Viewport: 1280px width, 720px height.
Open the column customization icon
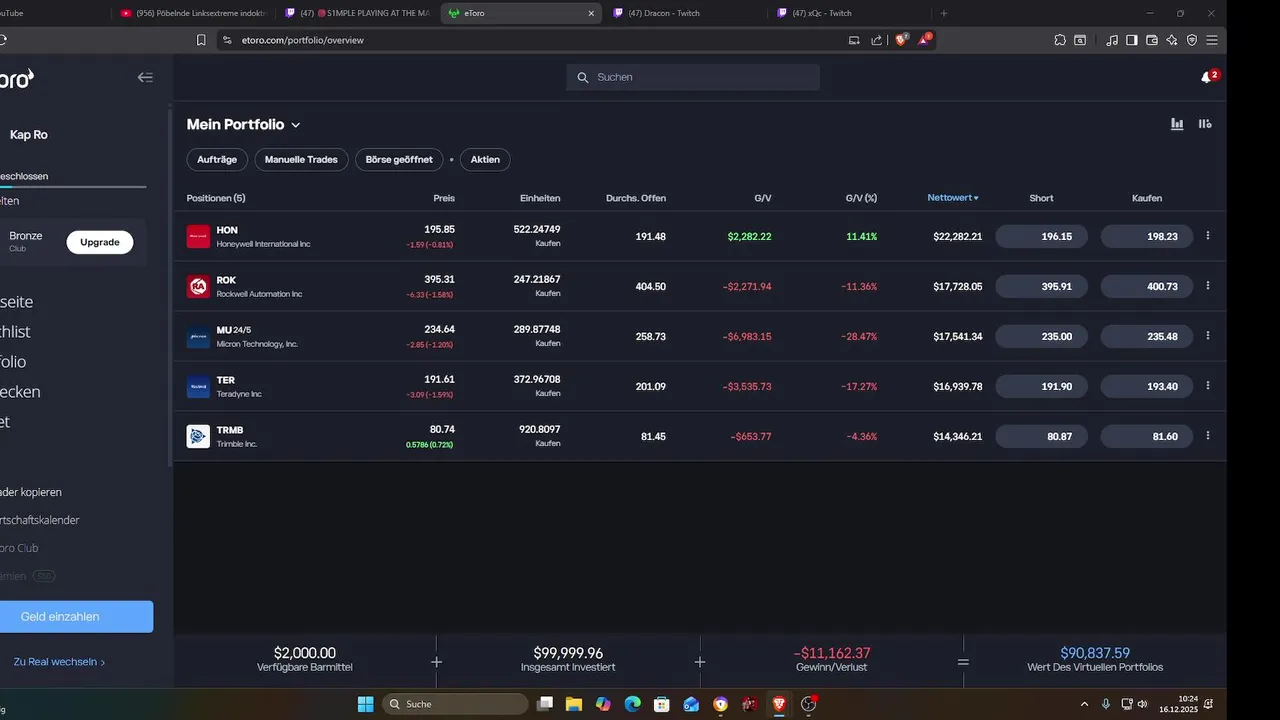click(x=1205, y=124)
